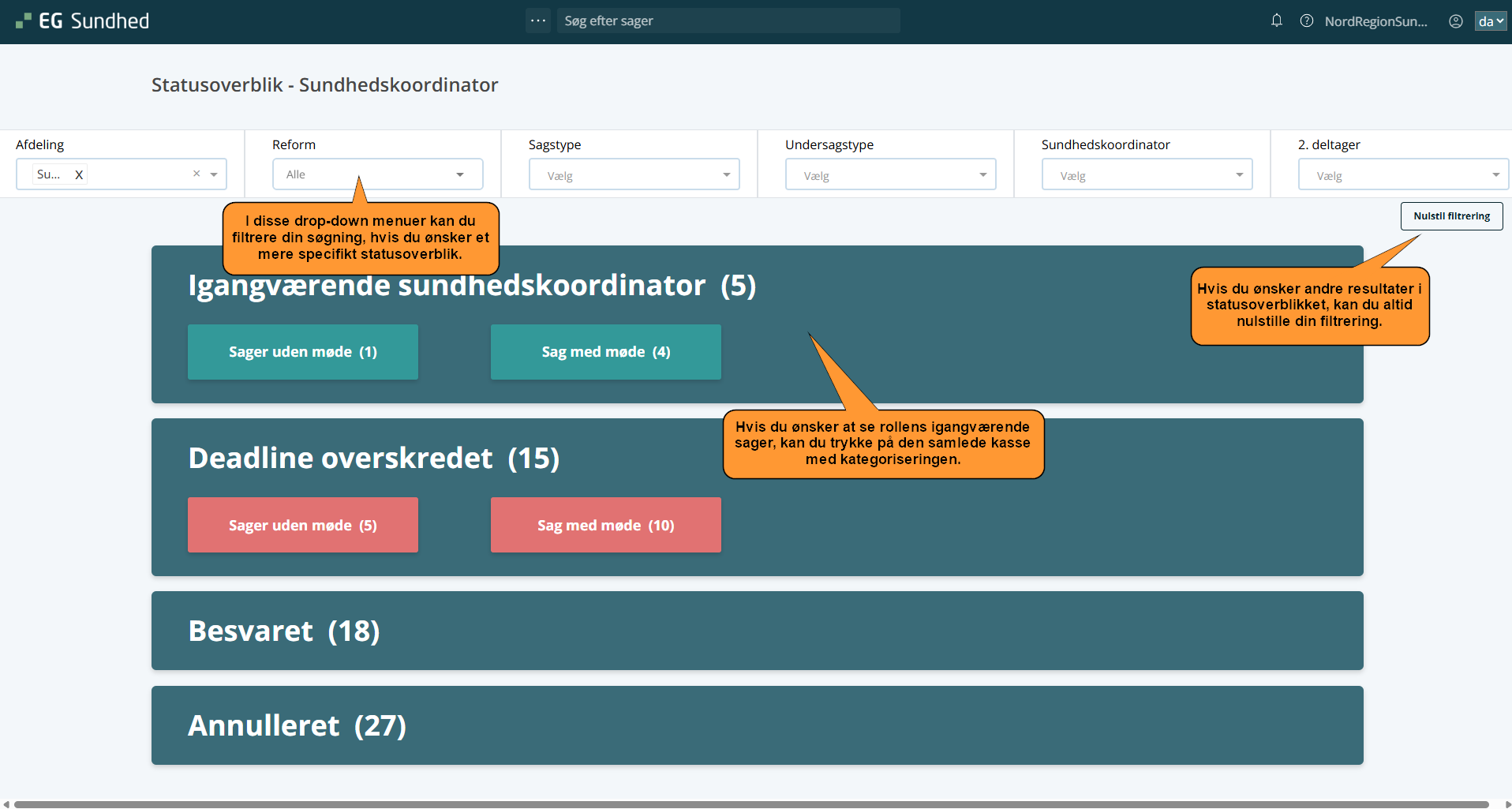
Task: Open the Besvaret (18) category
Action: 757,631
